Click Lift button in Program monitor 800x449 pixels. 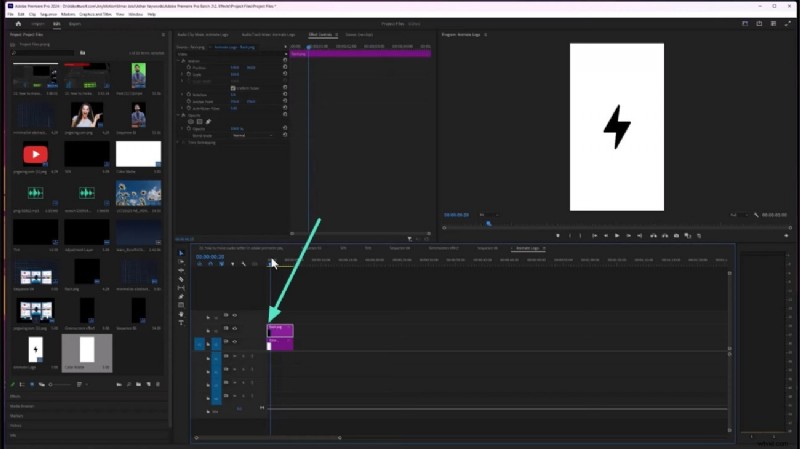[653, 236]
